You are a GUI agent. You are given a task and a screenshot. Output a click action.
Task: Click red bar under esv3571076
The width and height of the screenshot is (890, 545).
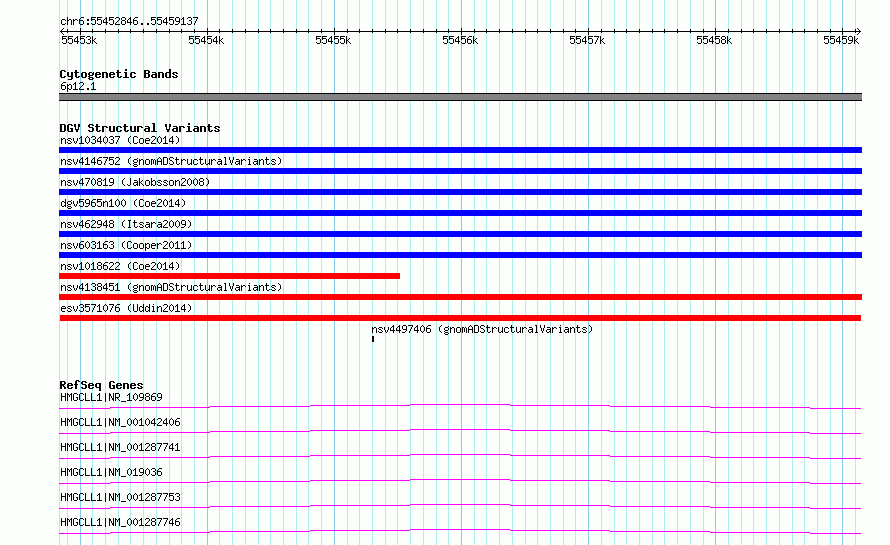coord(460,318)
